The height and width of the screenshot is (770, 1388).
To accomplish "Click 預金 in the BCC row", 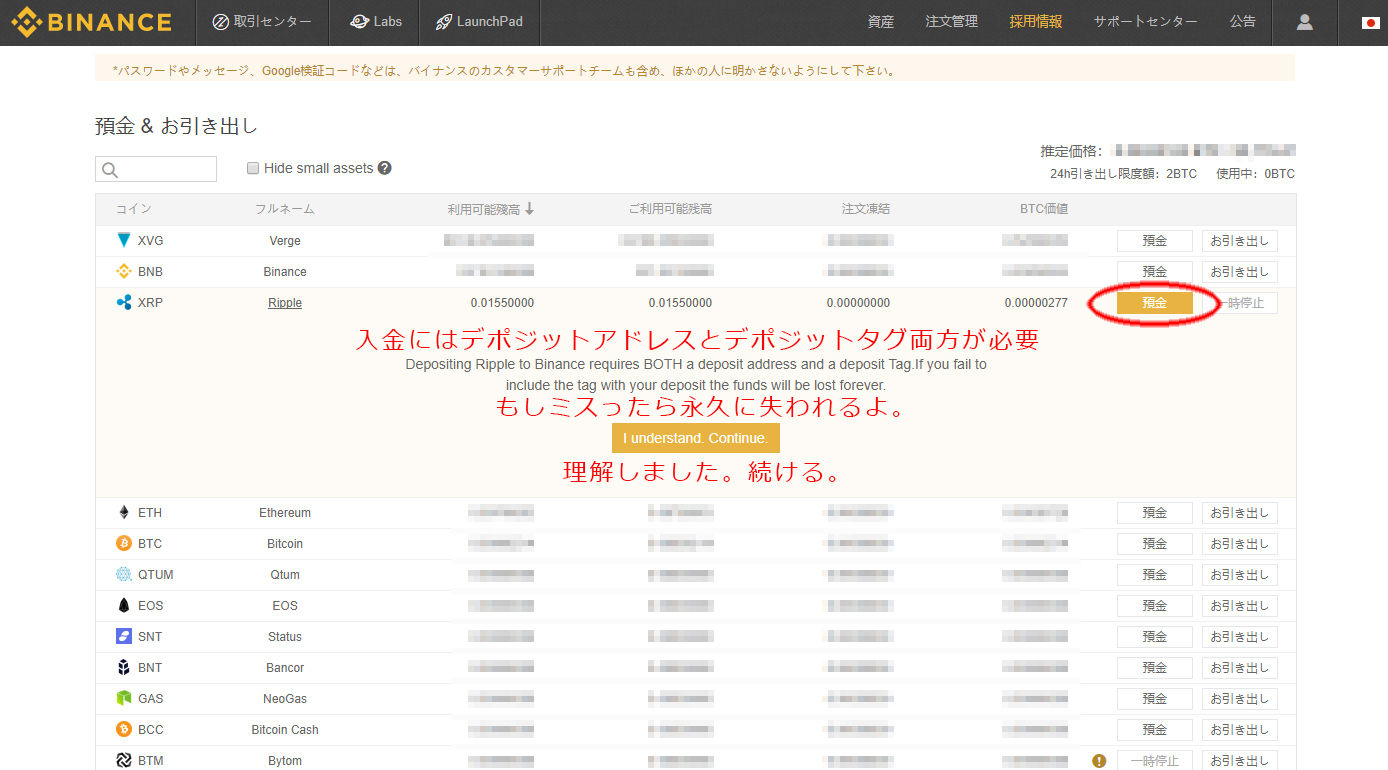I will click(x=1155, y=729).
